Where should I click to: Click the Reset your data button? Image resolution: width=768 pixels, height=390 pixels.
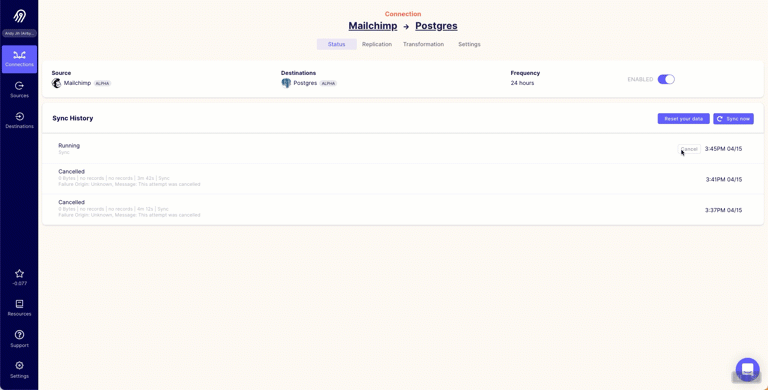(x=683, y=119)
